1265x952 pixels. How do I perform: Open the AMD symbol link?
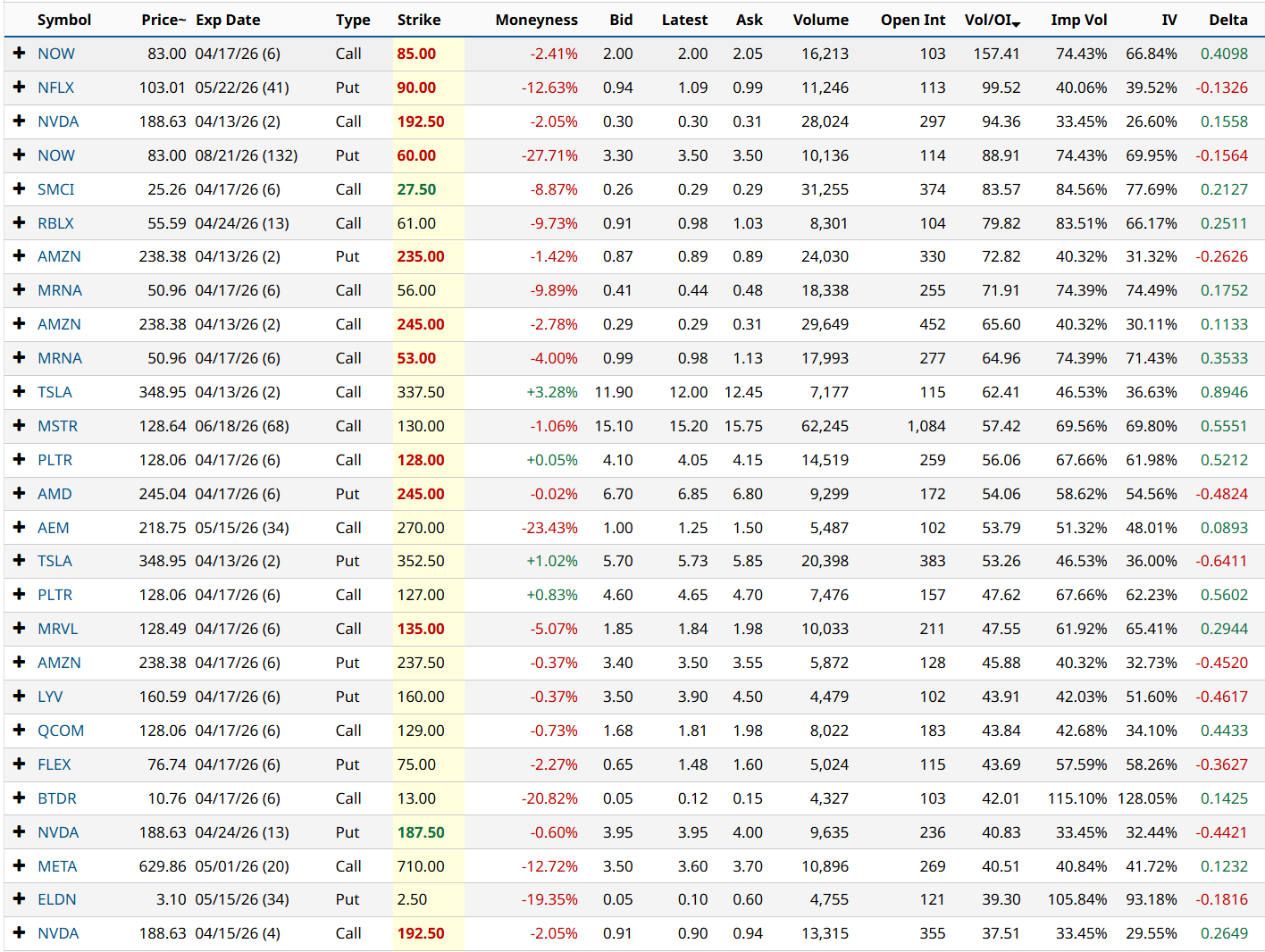pyautogui.click(x=54, y=494)
